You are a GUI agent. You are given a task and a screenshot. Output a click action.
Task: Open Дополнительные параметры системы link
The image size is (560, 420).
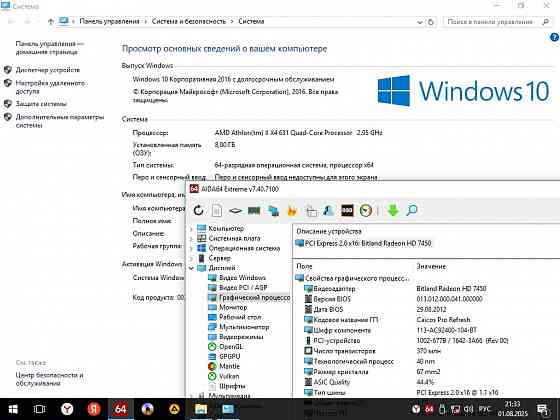coord(60,121)
